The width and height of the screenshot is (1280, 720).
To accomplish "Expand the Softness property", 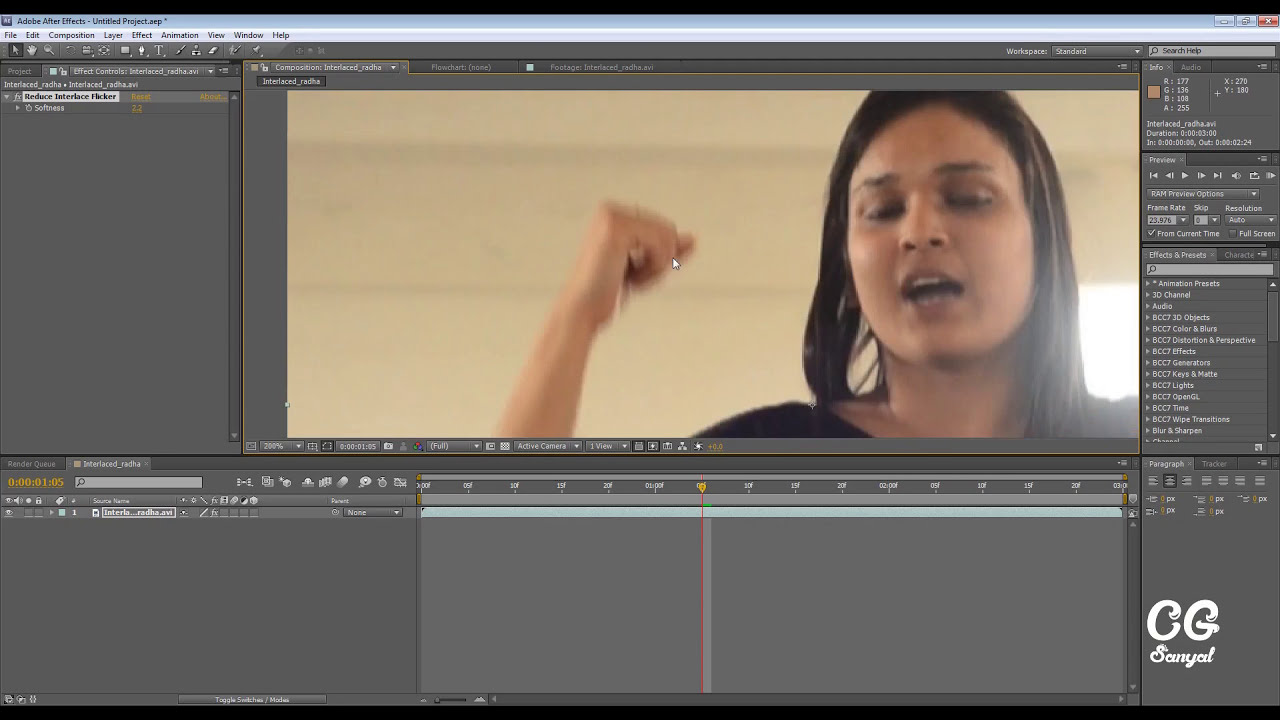I will coord(17,108).
